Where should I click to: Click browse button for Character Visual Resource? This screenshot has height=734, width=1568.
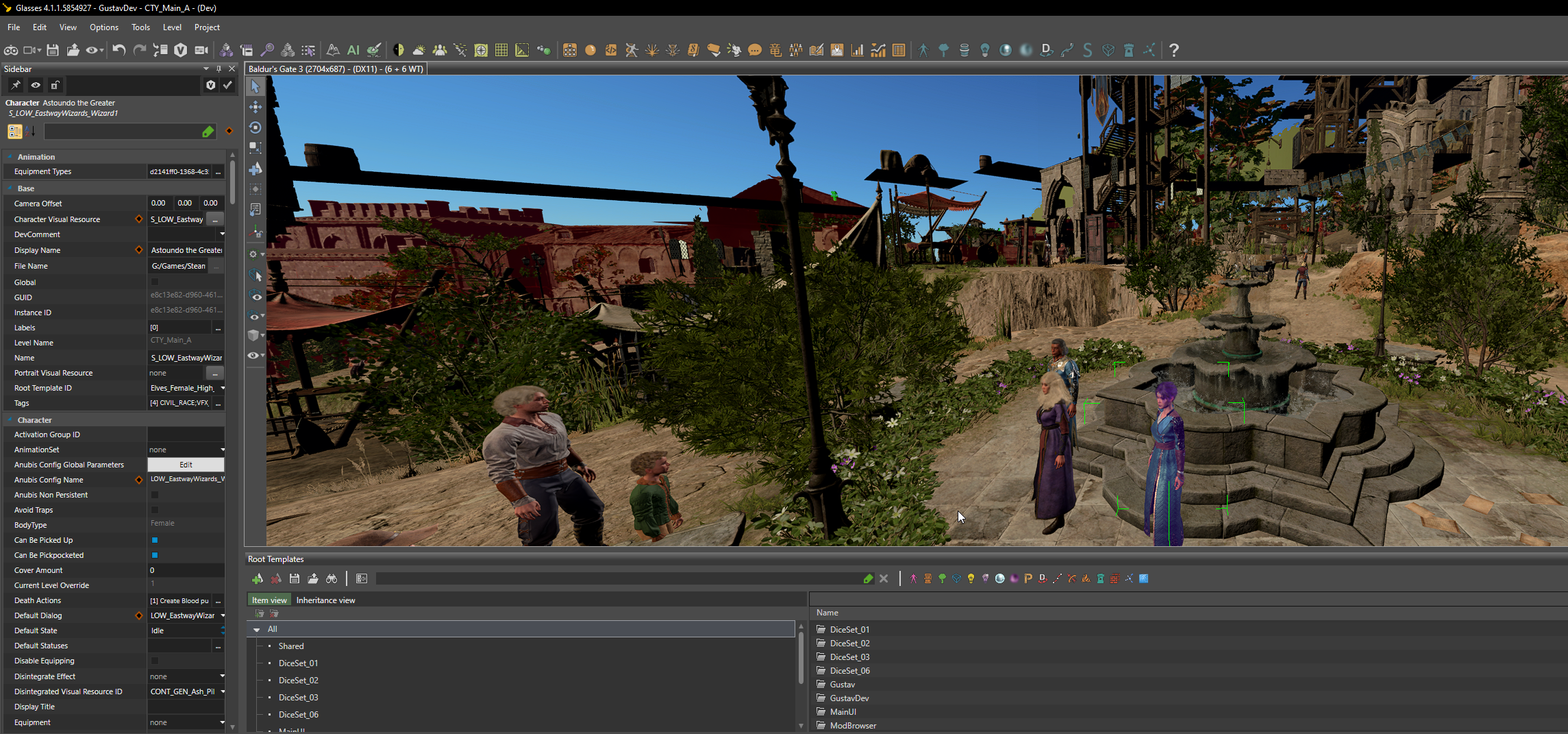(215, 219)
